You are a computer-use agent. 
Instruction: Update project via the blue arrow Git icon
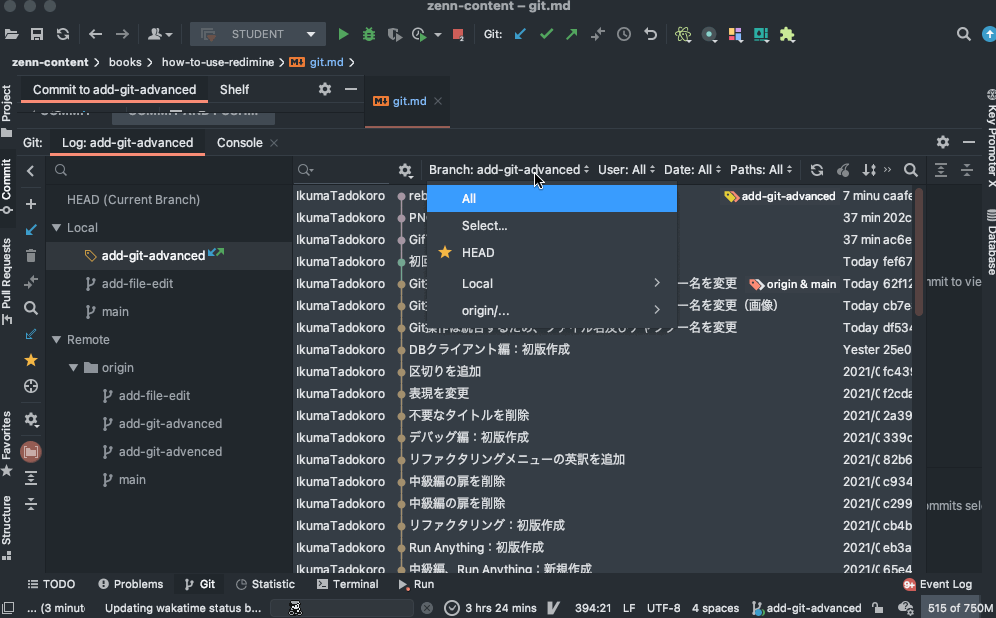521,33
